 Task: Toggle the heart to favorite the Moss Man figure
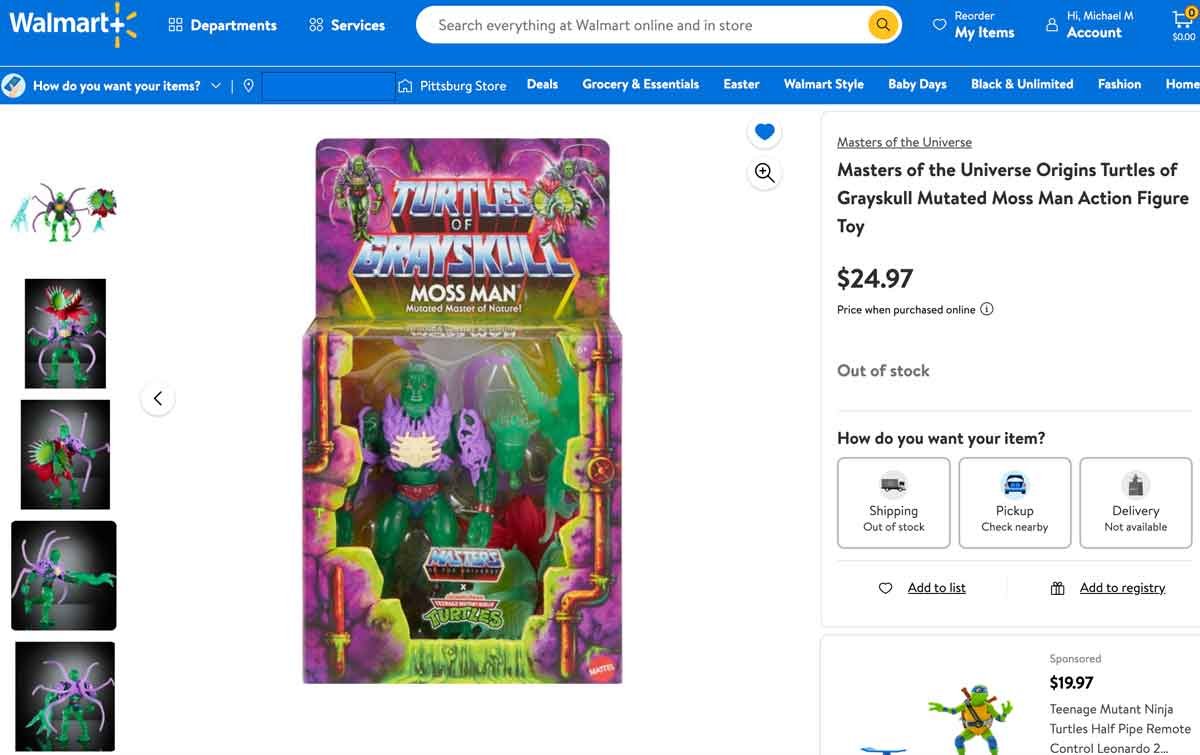764,131
